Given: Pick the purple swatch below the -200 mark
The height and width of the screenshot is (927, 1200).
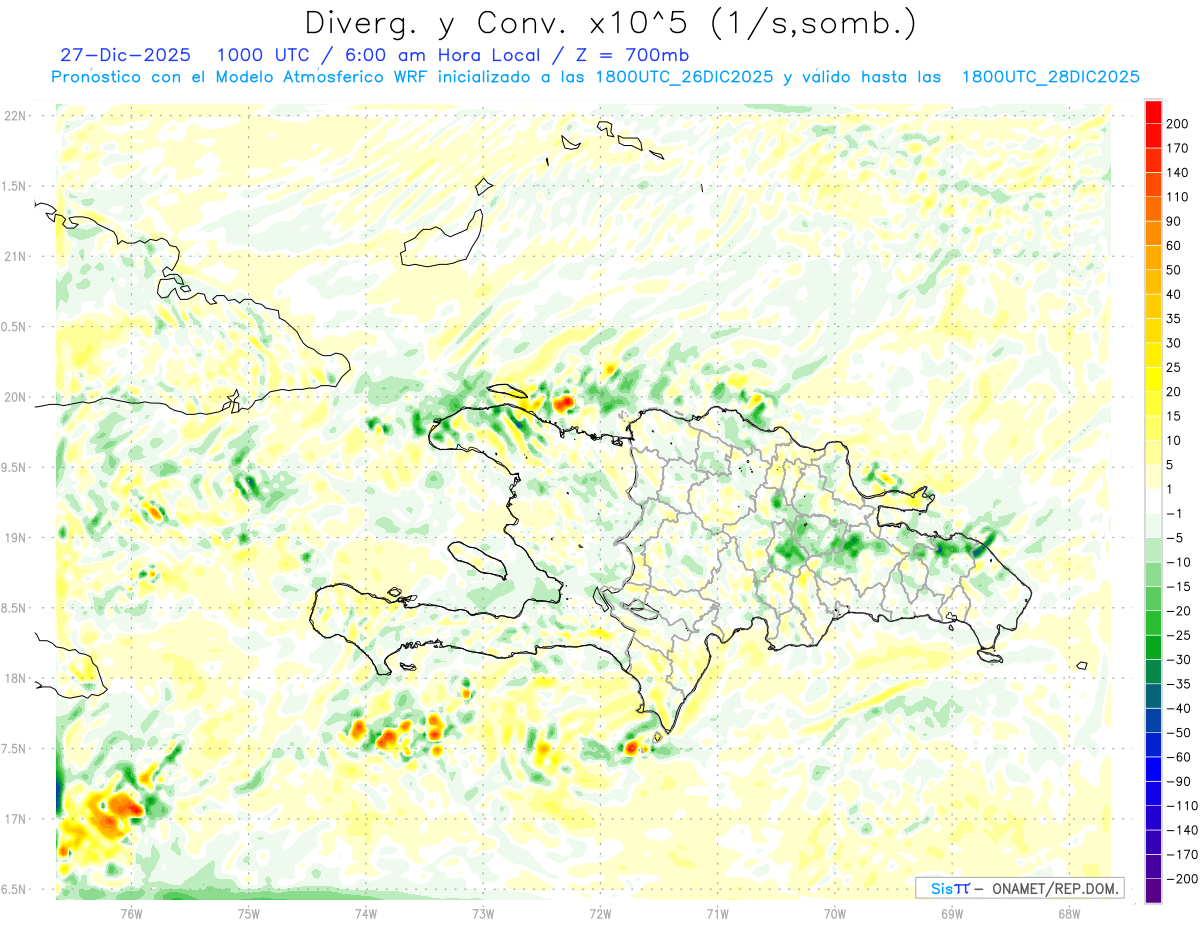Looking at the screenshot, I should click(1153, 891).
